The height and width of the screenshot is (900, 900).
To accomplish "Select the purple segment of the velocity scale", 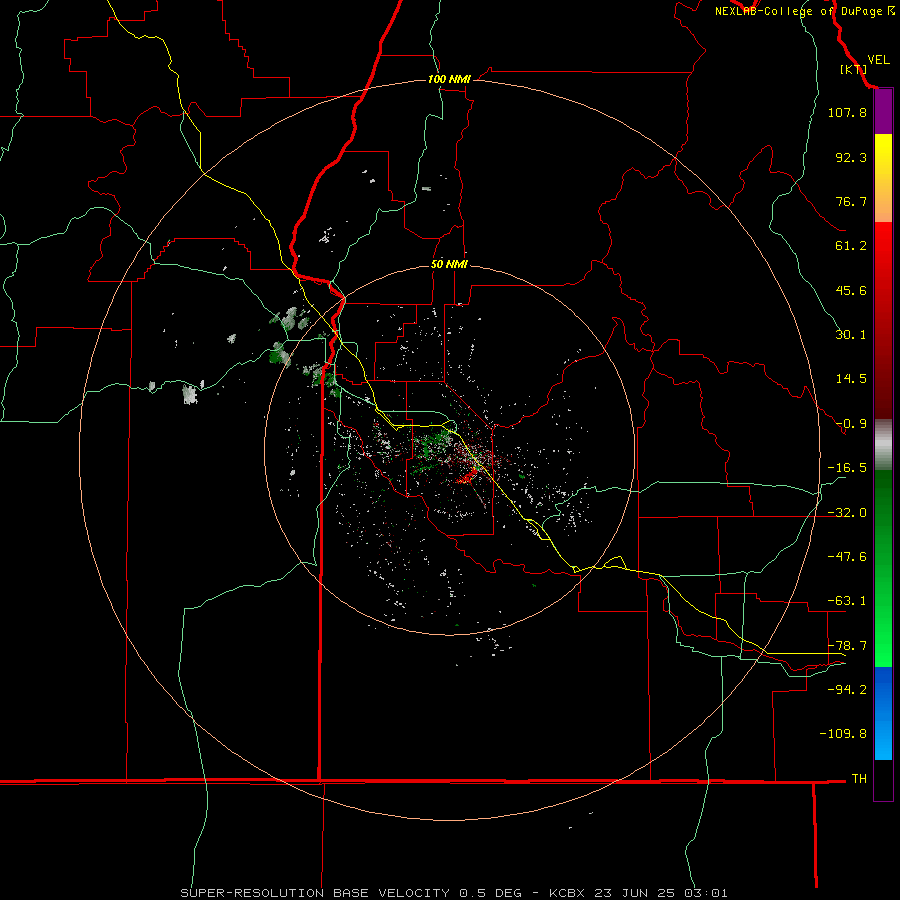I will (883, 111).
